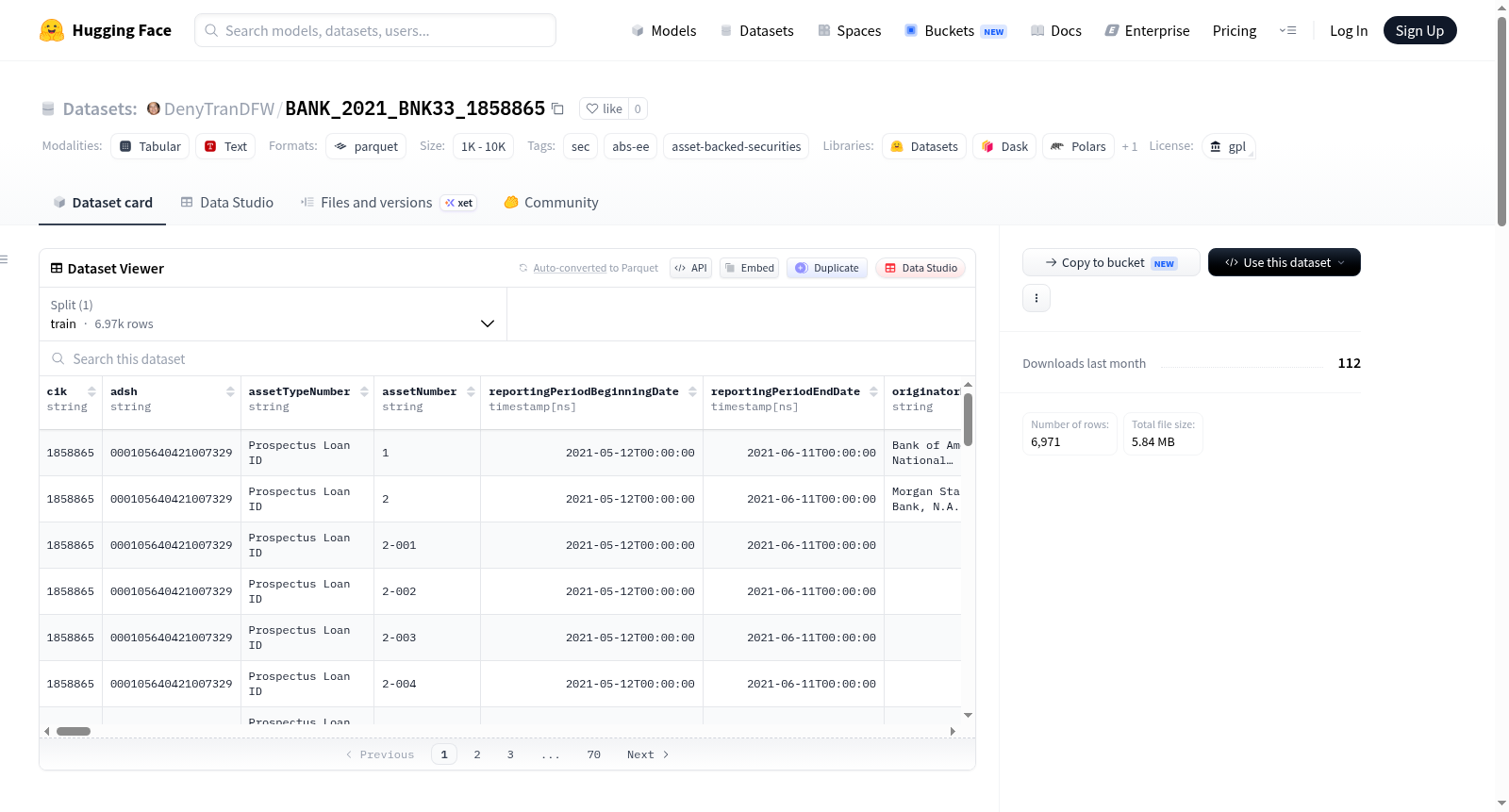Image resolution: width=1509 pixels, height=812 pixels.
Task: Open the Use this dataset dropdown
Action: [x=1285, y=262]
